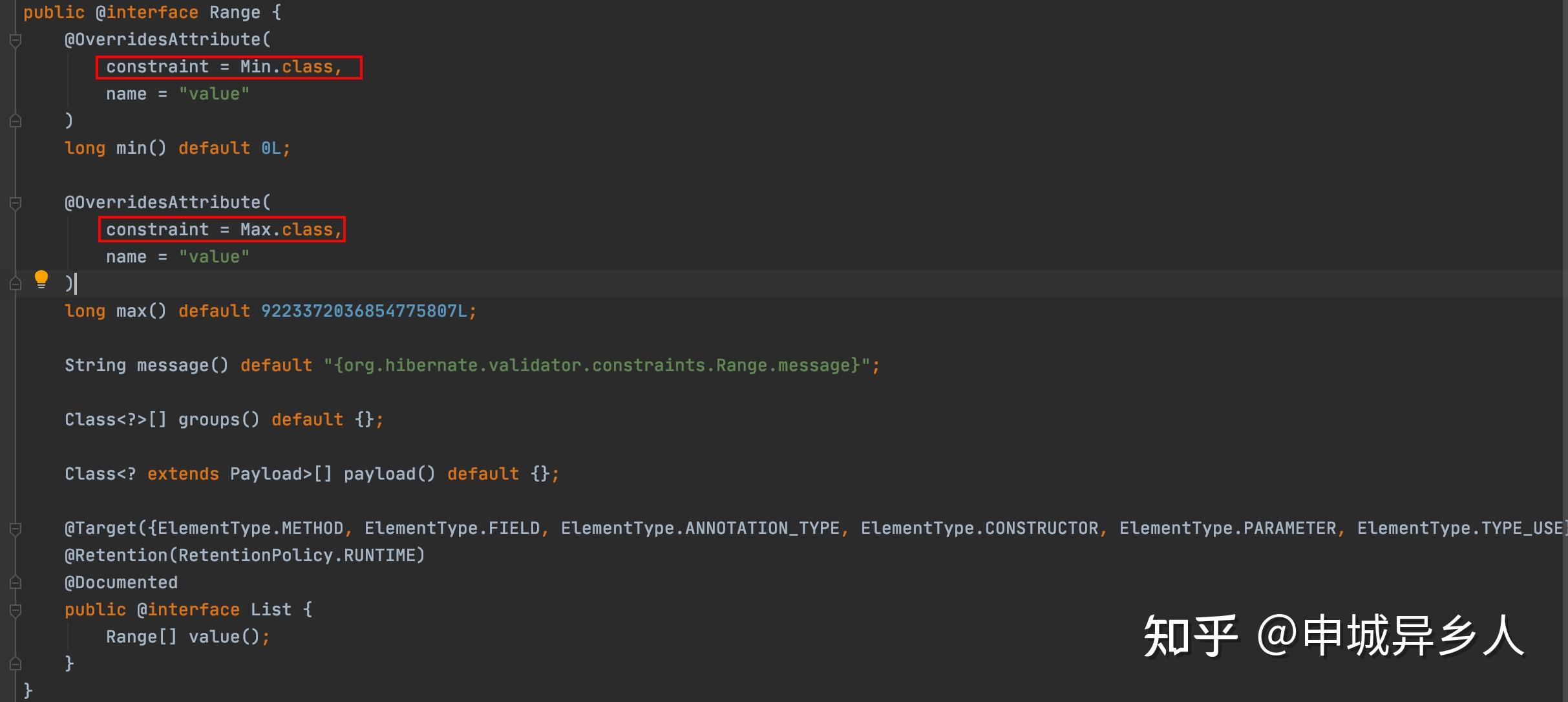The image size is (1568, 702).
Task: Click fold marker beside @Documented line
Action: [16, 583]
